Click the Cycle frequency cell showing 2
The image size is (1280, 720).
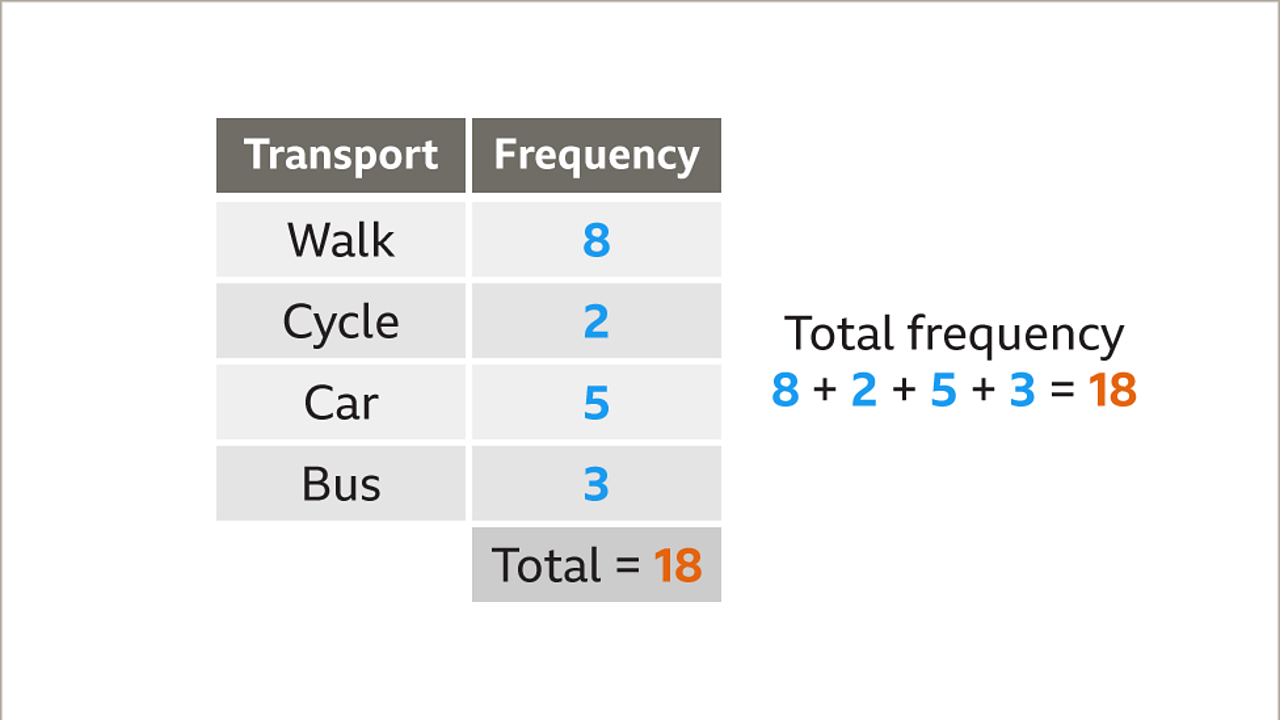[x=596, y=321]
